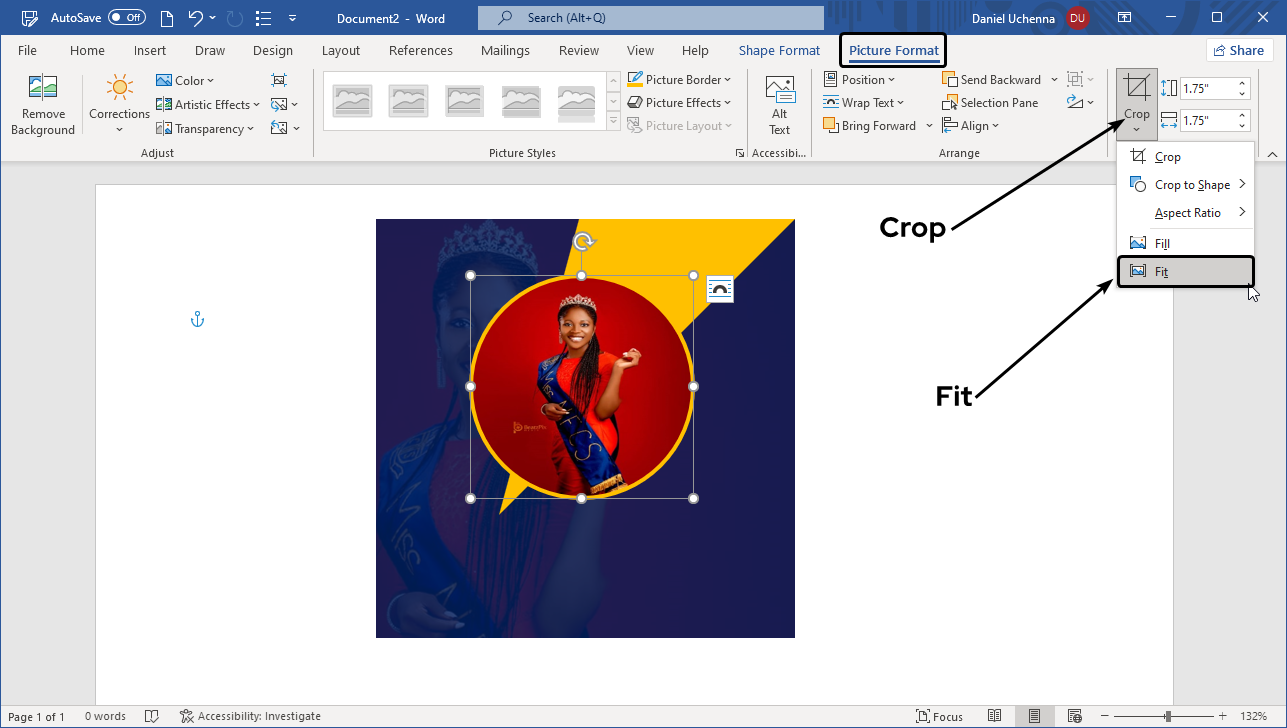The height and width of the screenshot is (728, 1287).
Task: Click the Accessibility: Investigate status icon
Action: click(187, 716)
